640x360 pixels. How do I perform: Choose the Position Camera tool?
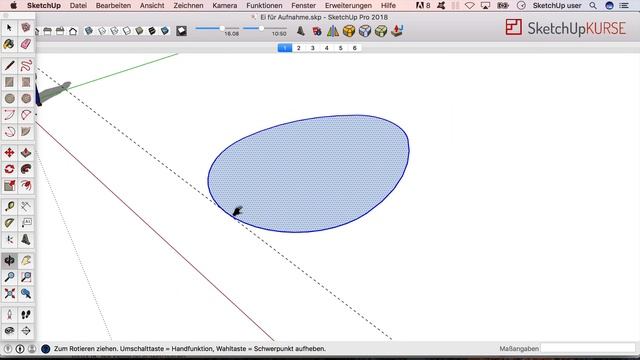(x=9, y=315)
